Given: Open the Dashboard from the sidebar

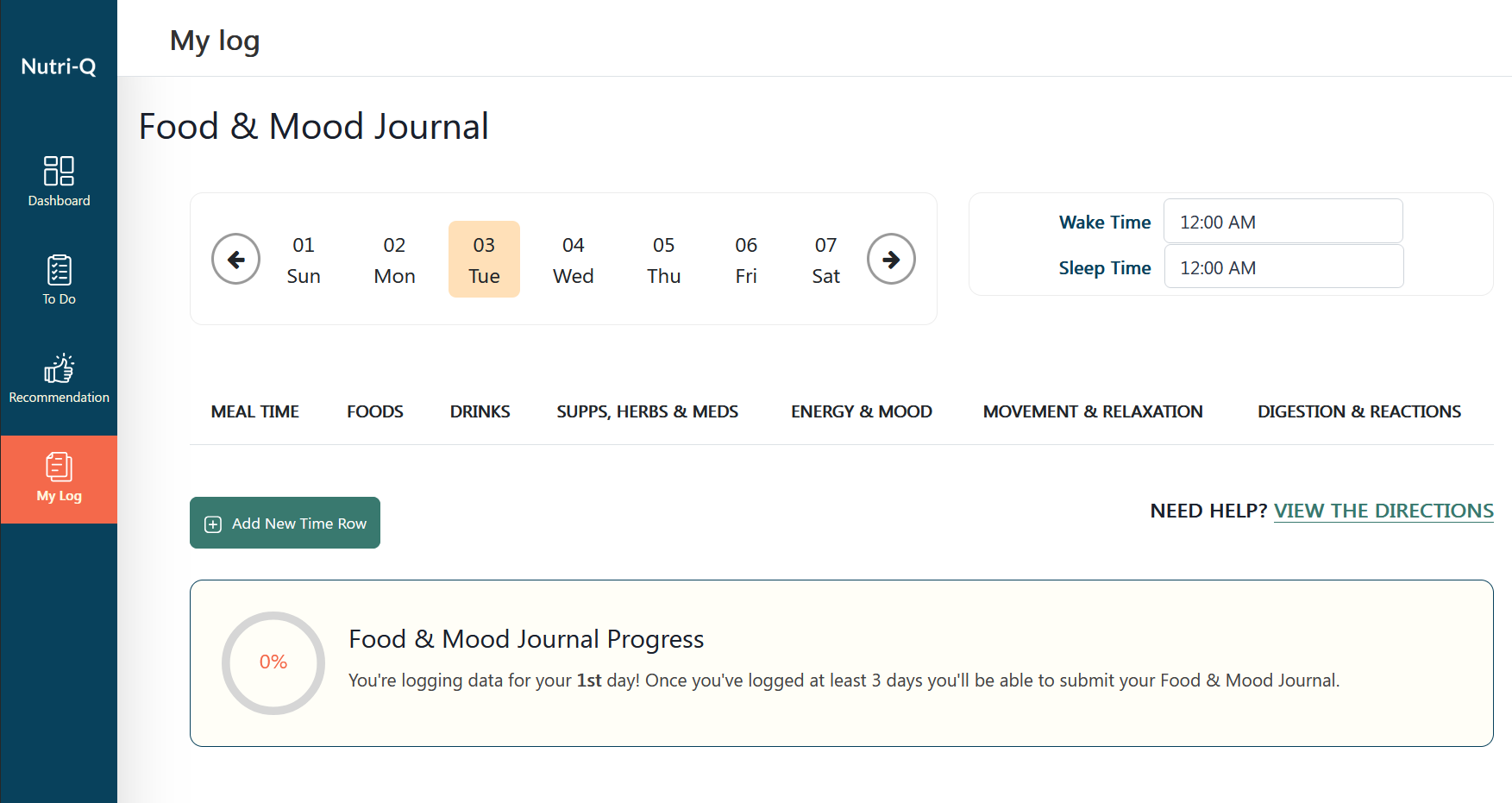Looking at the screenshot, I should tap(58, 181).
